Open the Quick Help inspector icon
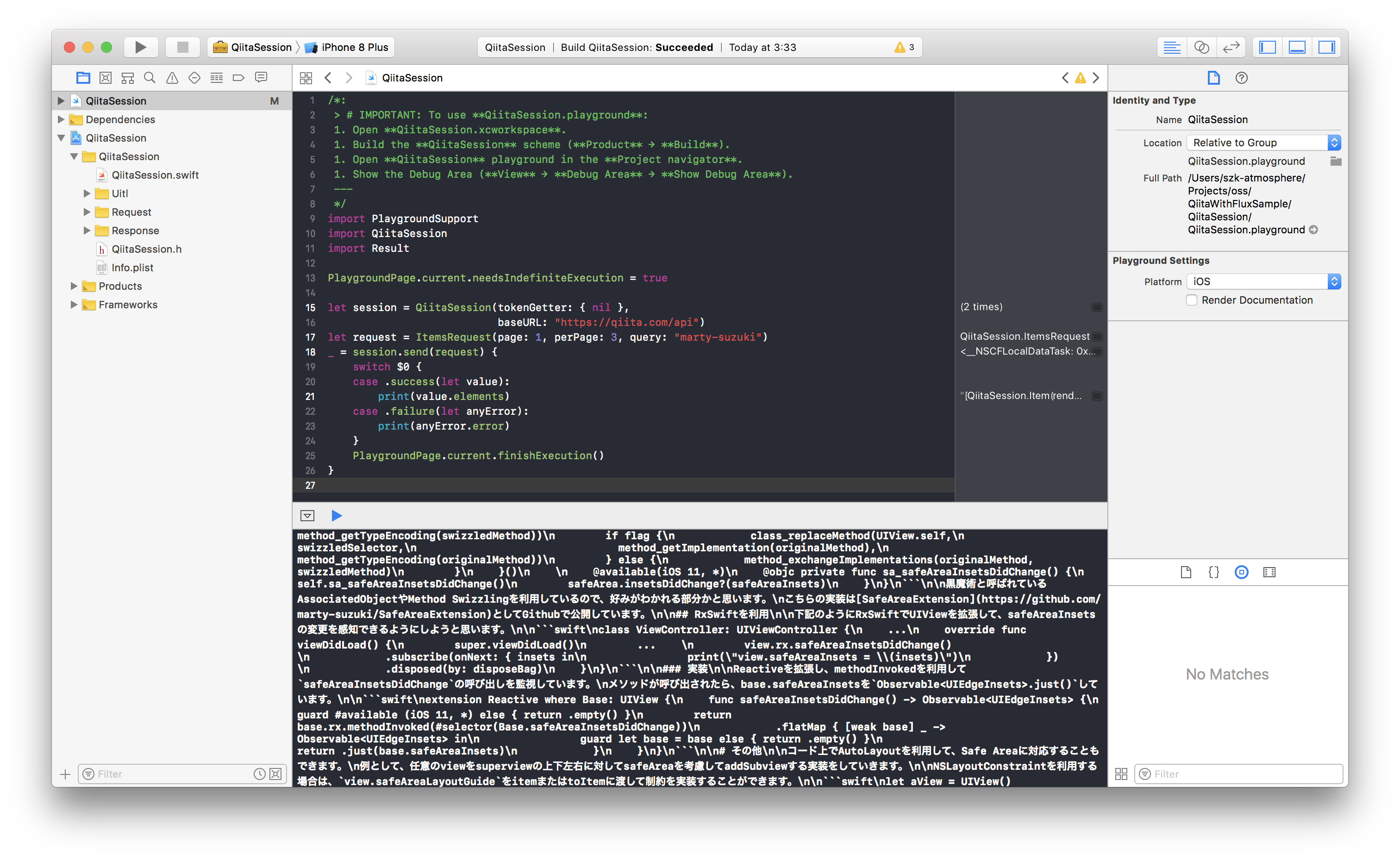1400x861 pixels. [x=1241, y=77]
